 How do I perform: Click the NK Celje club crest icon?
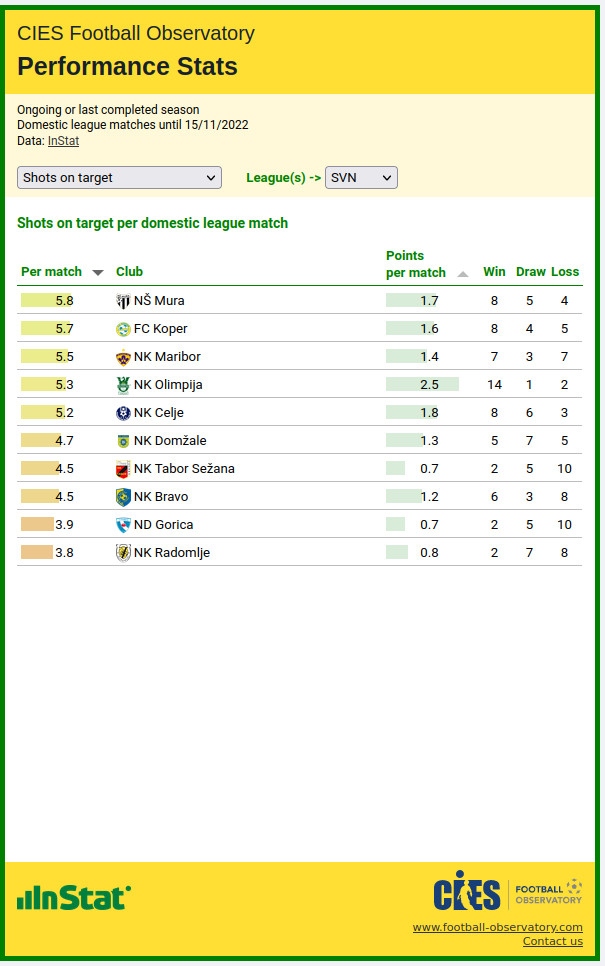pyautogui.click(x=123, y=413)
